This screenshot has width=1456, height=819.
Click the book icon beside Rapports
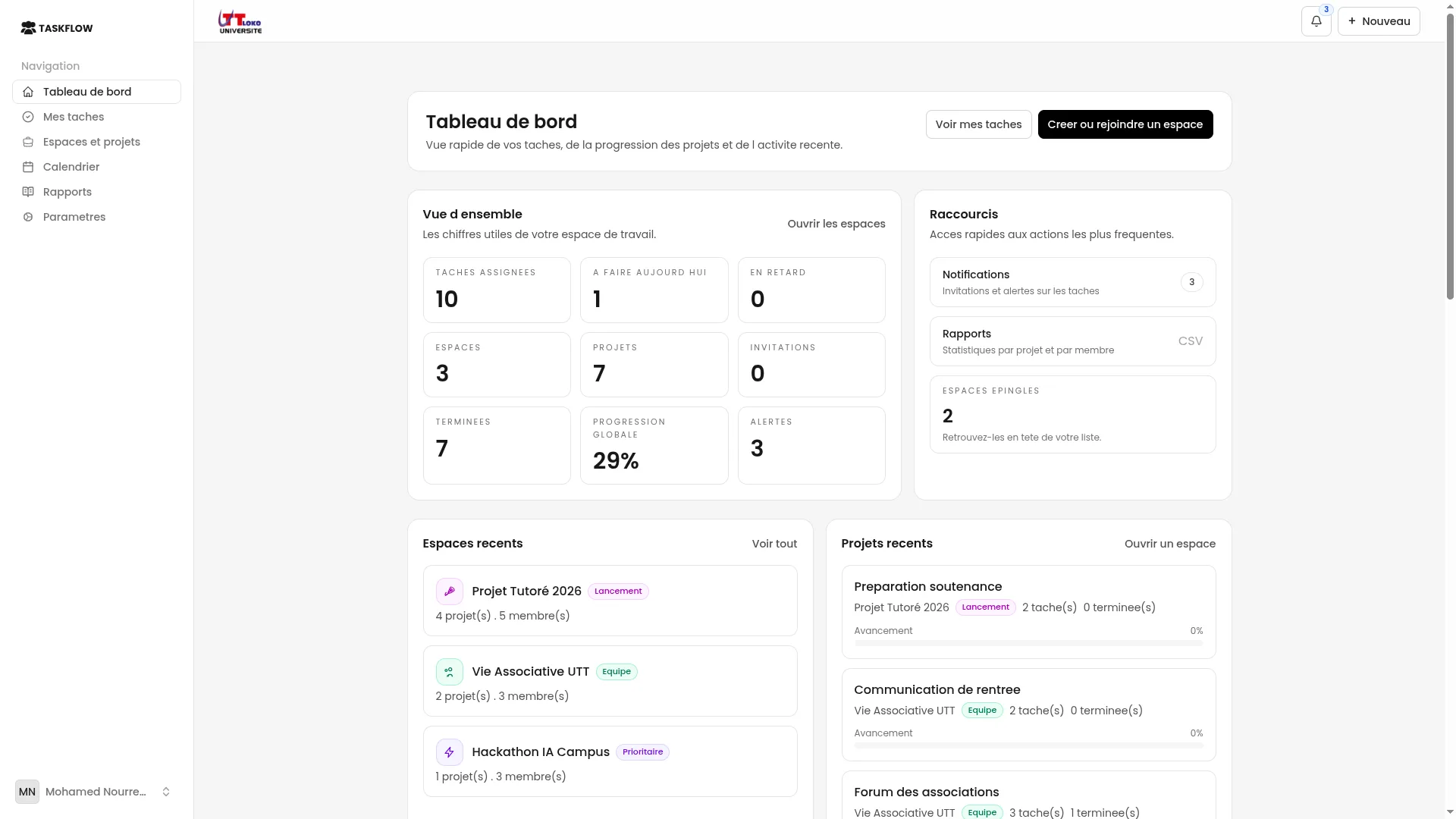28,192
